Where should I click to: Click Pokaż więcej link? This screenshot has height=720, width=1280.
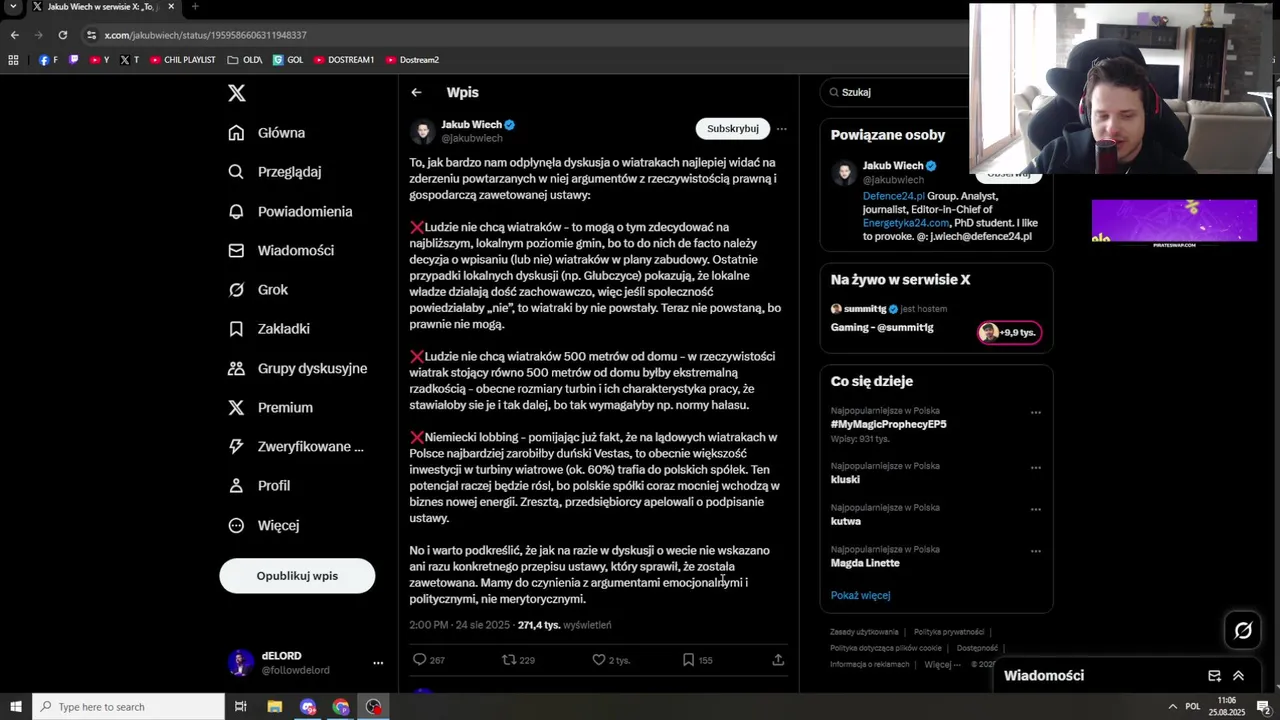(x=860, y=595)
